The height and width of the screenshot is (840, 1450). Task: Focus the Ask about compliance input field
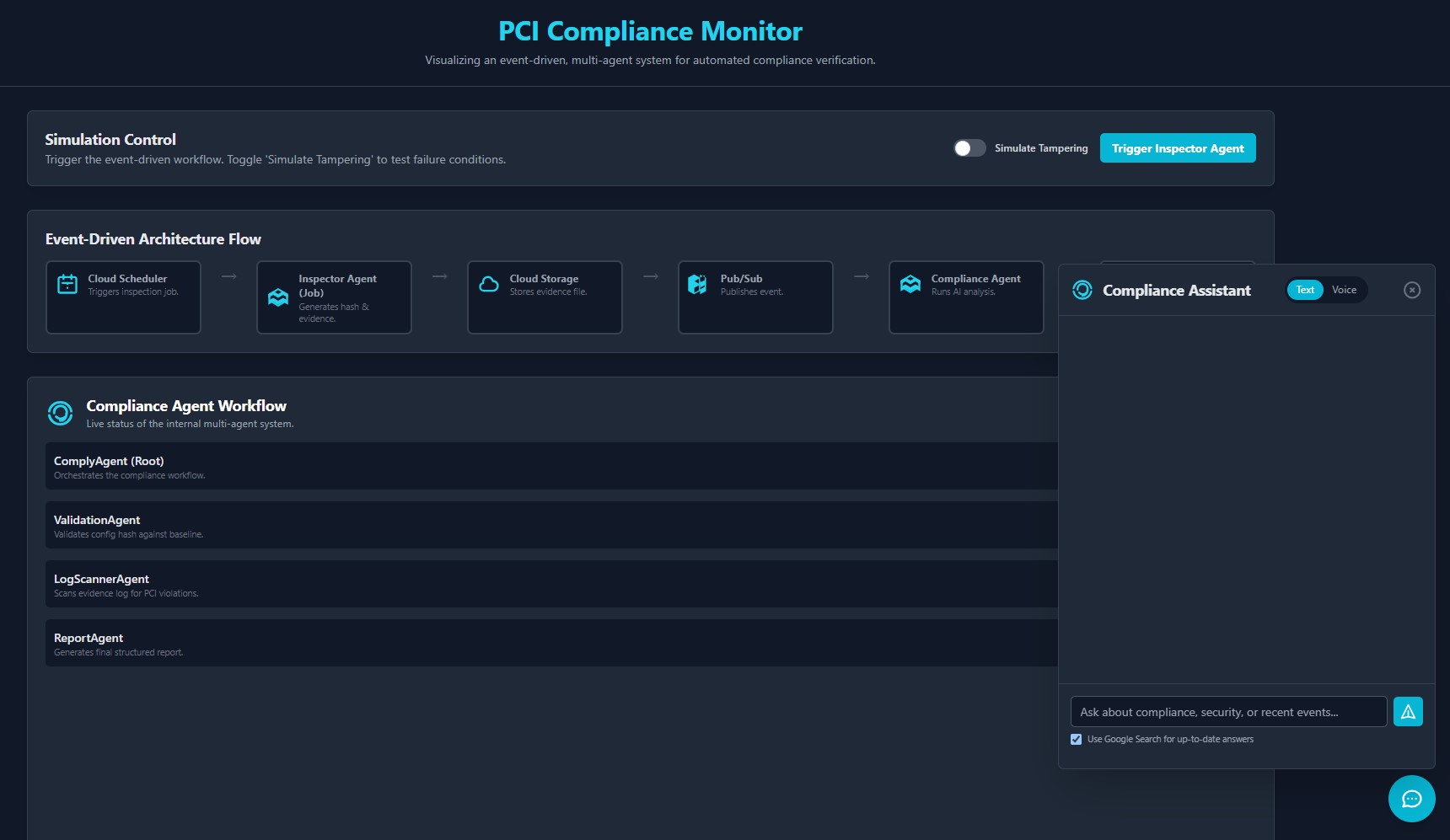click(x=1228, y=712)
